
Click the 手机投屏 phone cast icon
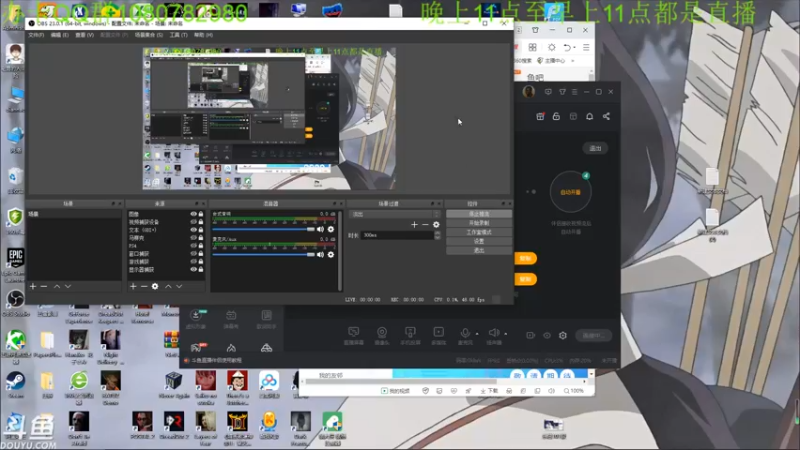tap(410, 332)
